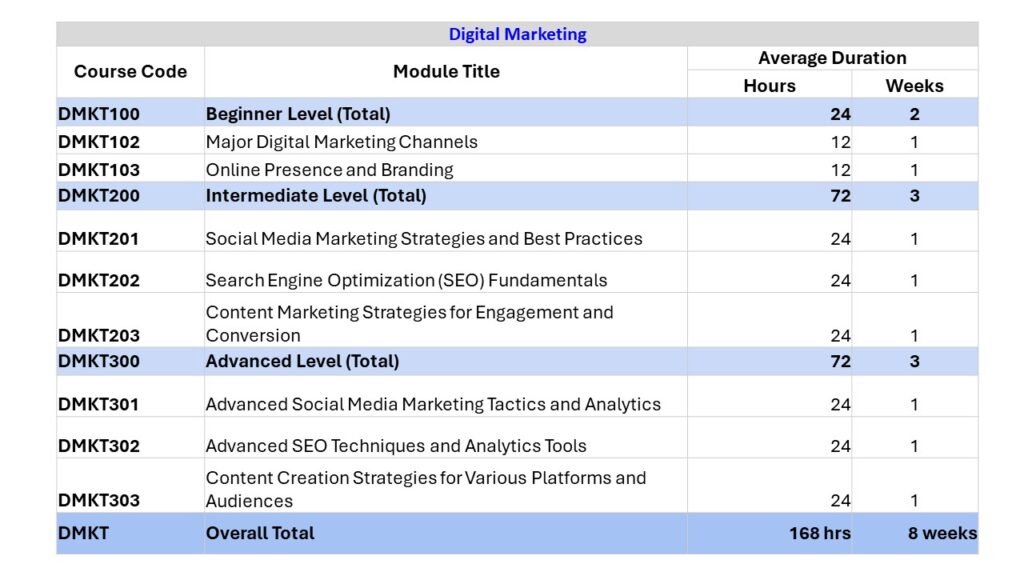Select Online Presence and Branding cell
Image resolution: width=1024 pixels, height=576 pixels.
coord(330,170)
